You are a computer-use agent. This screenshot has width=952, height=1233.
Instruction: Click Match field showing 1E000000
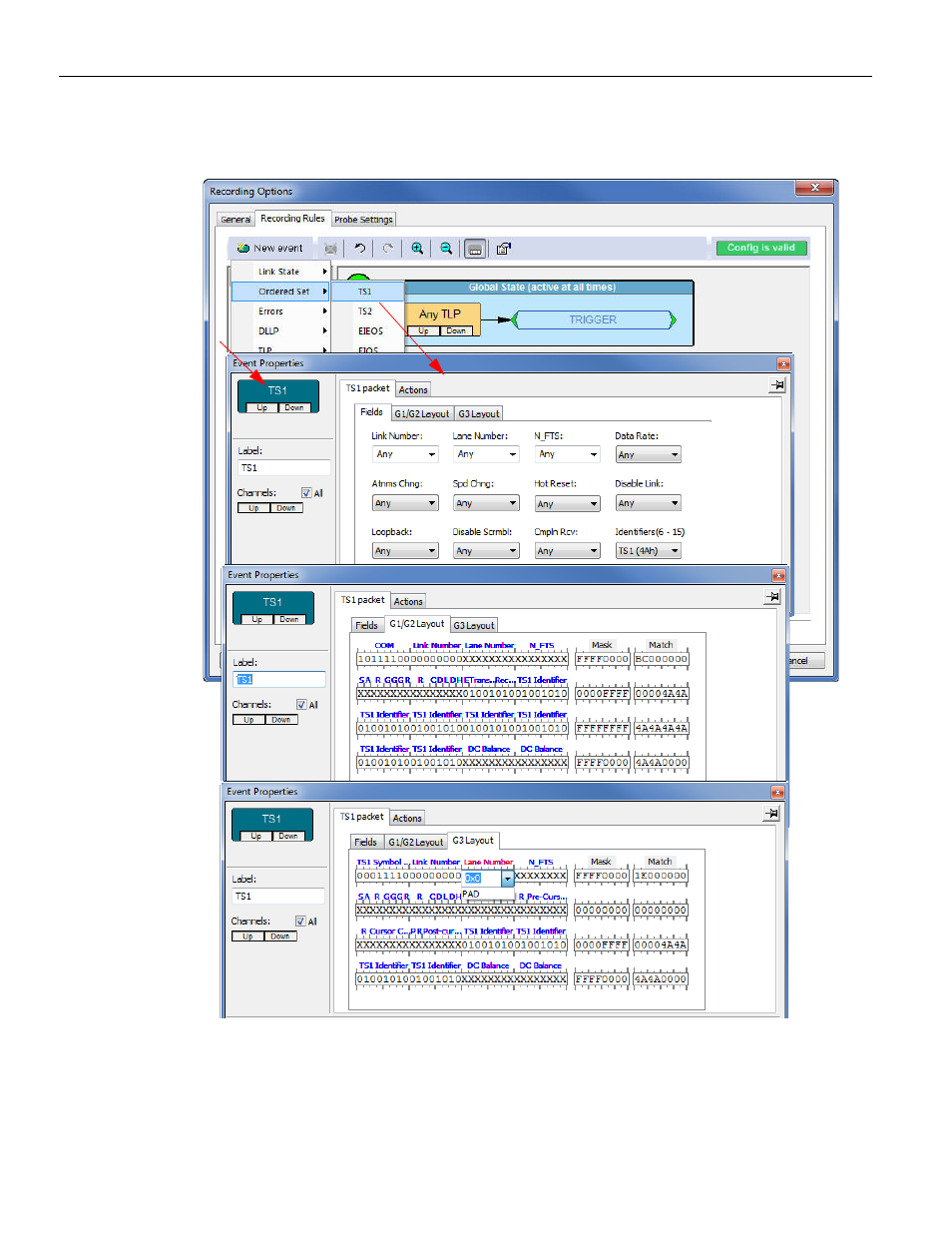tap(661, 877)
